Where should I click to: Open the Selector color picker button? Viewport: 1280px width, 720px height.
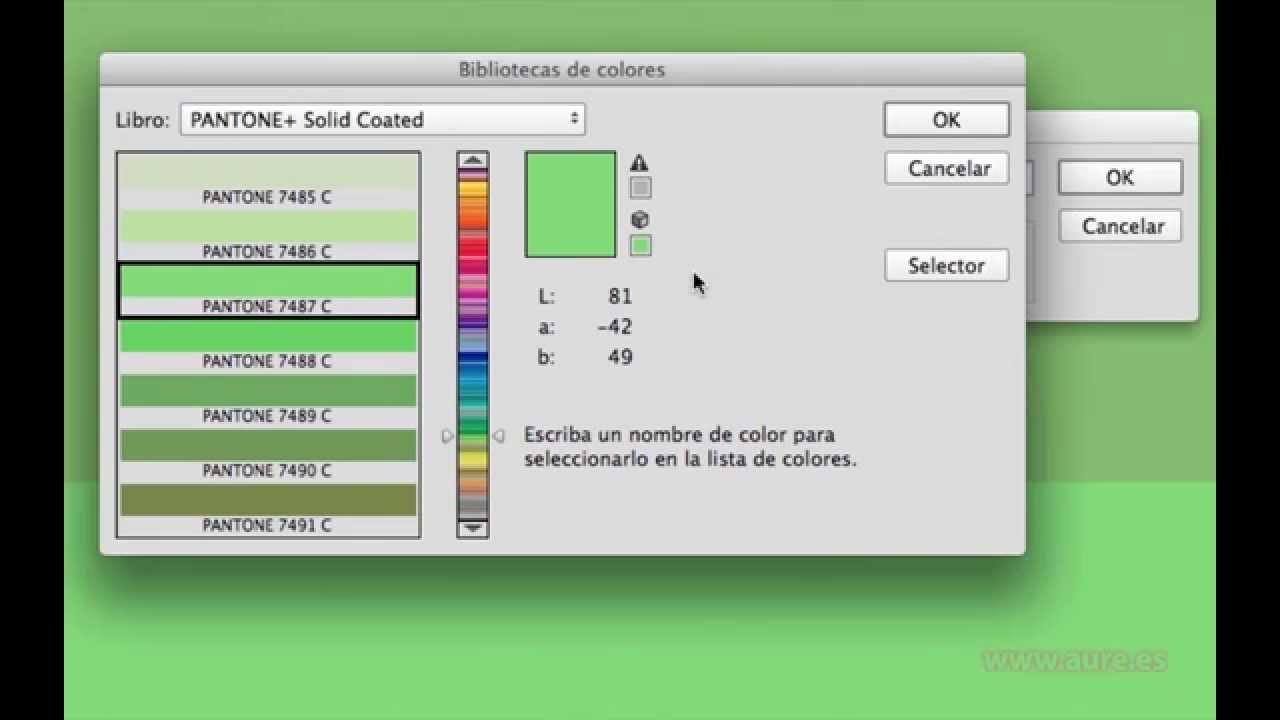tap(946, 266)
